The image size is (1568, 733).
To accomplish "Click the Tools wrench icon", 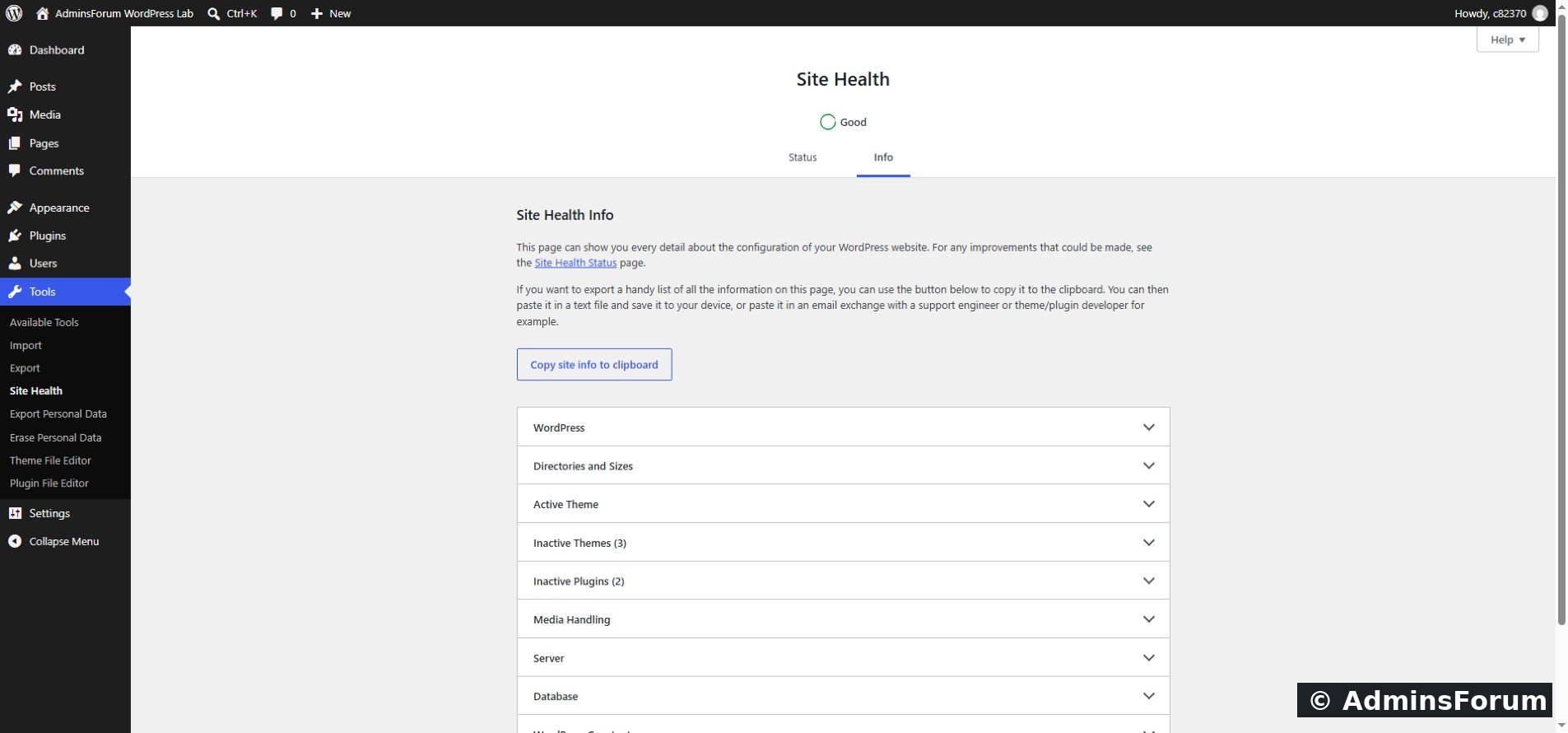I will [x=15, y=292].
